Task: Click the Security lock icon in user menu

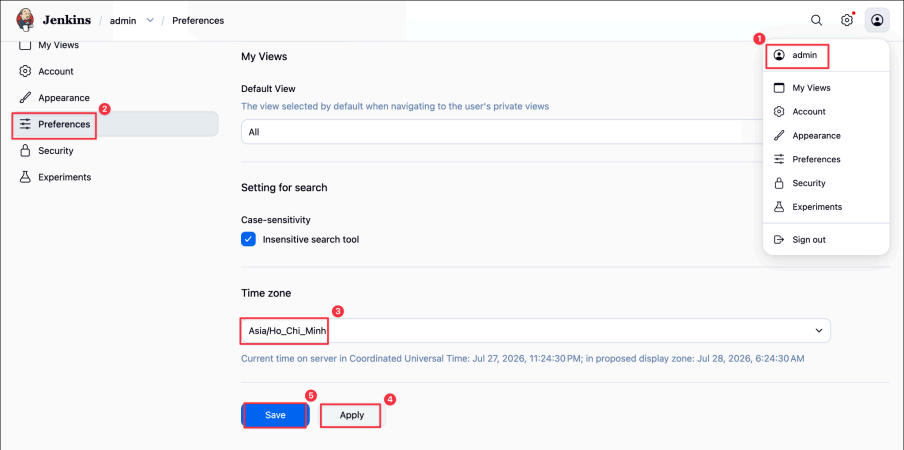Action: pos(779,183)
